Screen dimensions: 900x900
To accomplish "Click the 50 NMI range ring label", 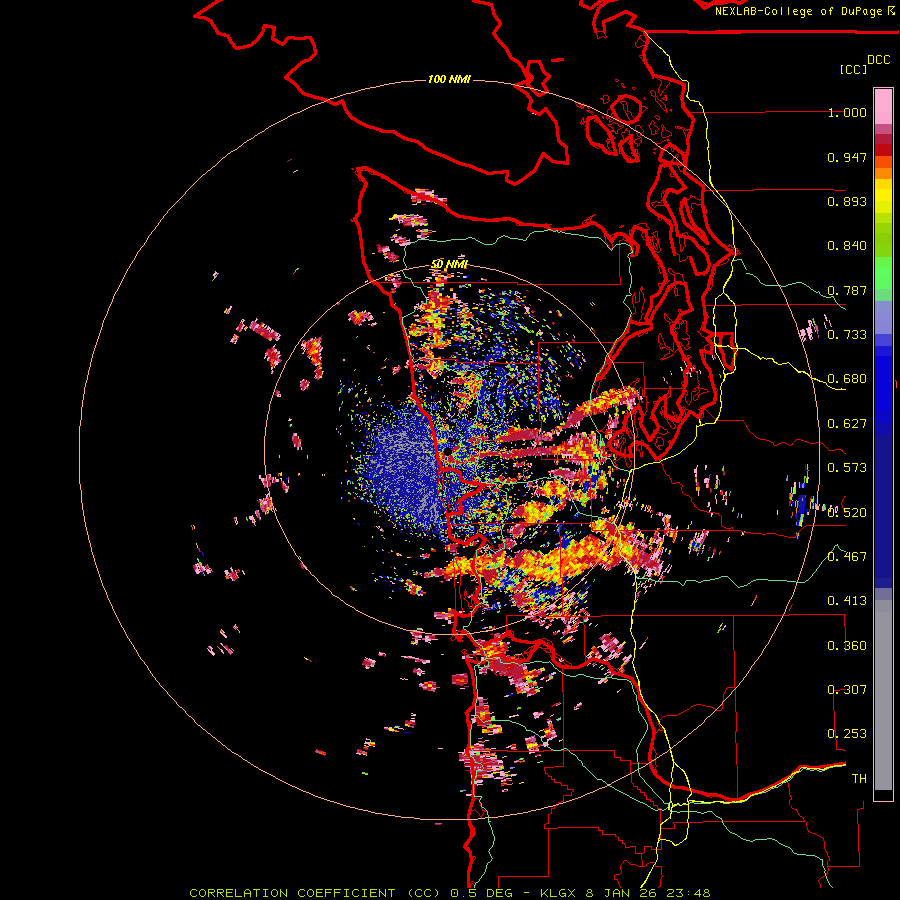I will coord(449,264).
